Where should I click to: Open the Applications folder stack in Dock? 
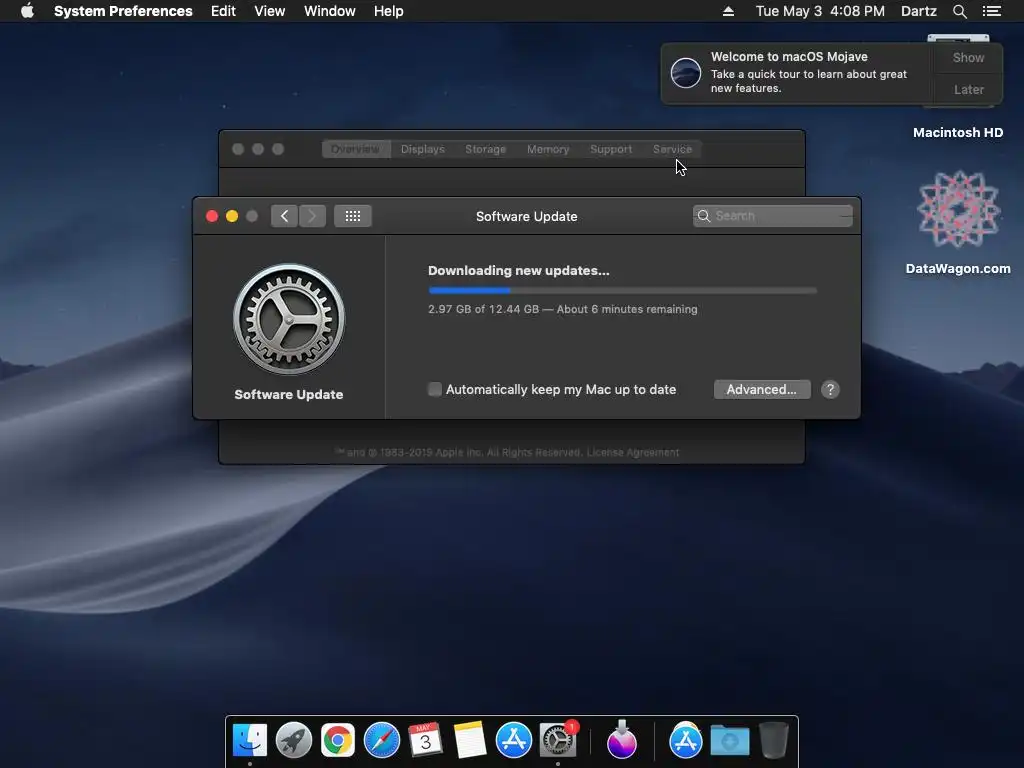pos(686,741)
